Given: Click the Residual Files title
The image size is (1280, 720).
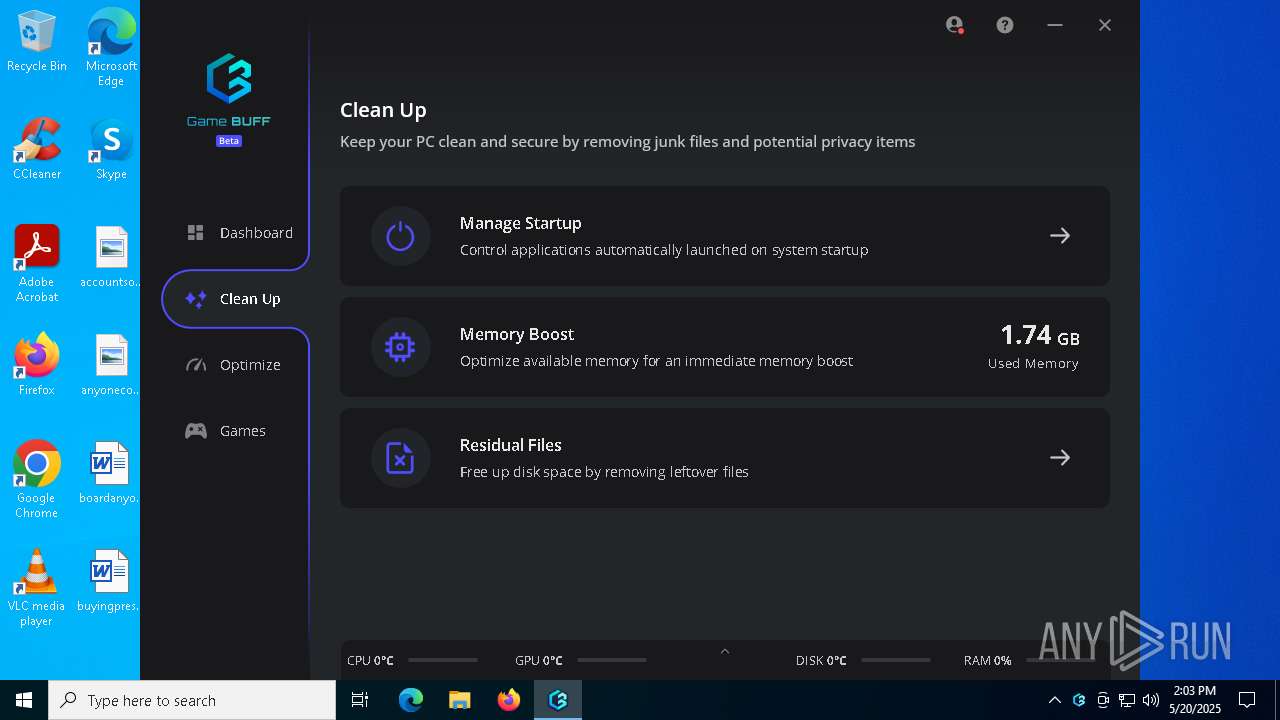Looking at the screenshot, I should (511, 445).
